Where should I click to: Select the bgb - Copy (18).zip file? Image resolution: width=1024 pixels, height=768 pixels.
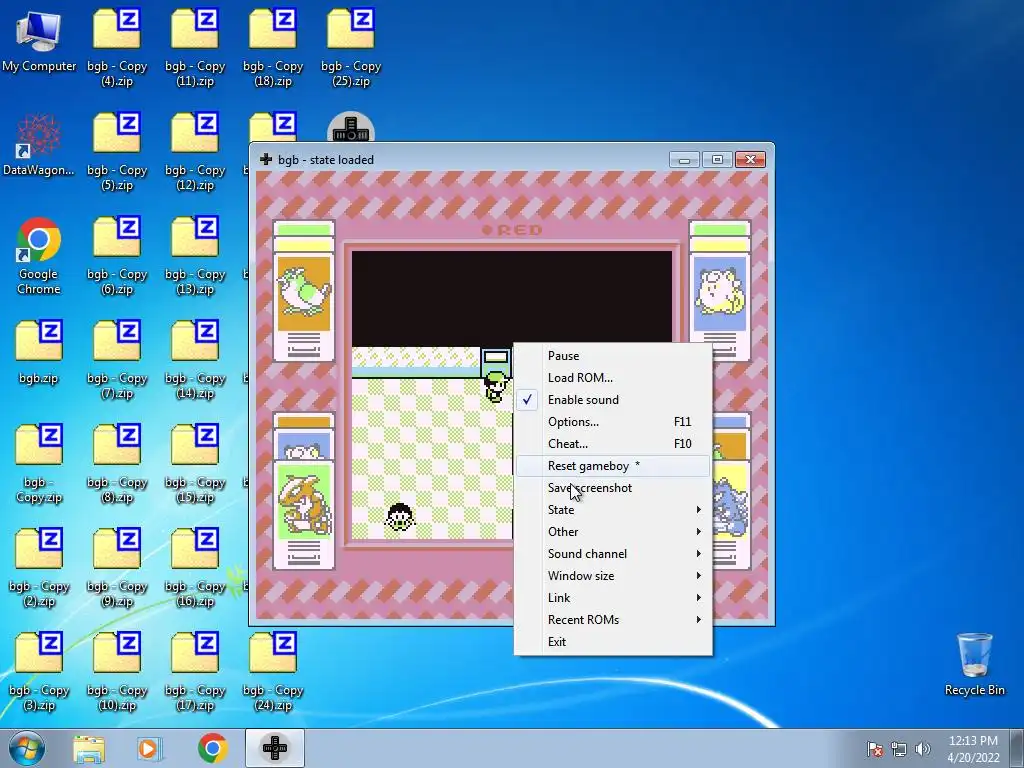273,47
